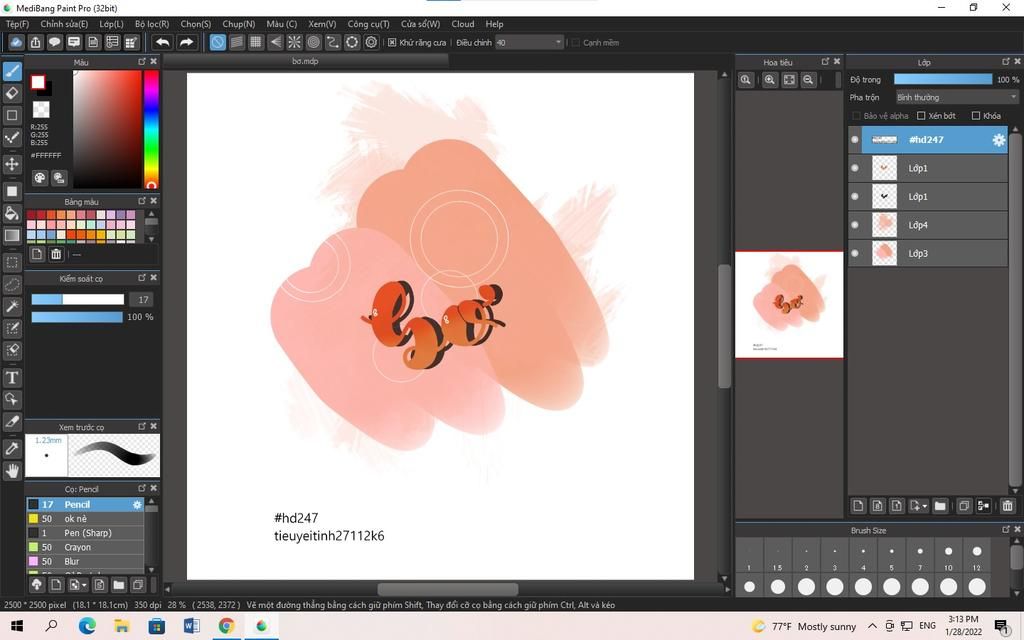Click the Redo arrow in toolbar
The image size is (1024, 640).
click(x=186, y=42)
